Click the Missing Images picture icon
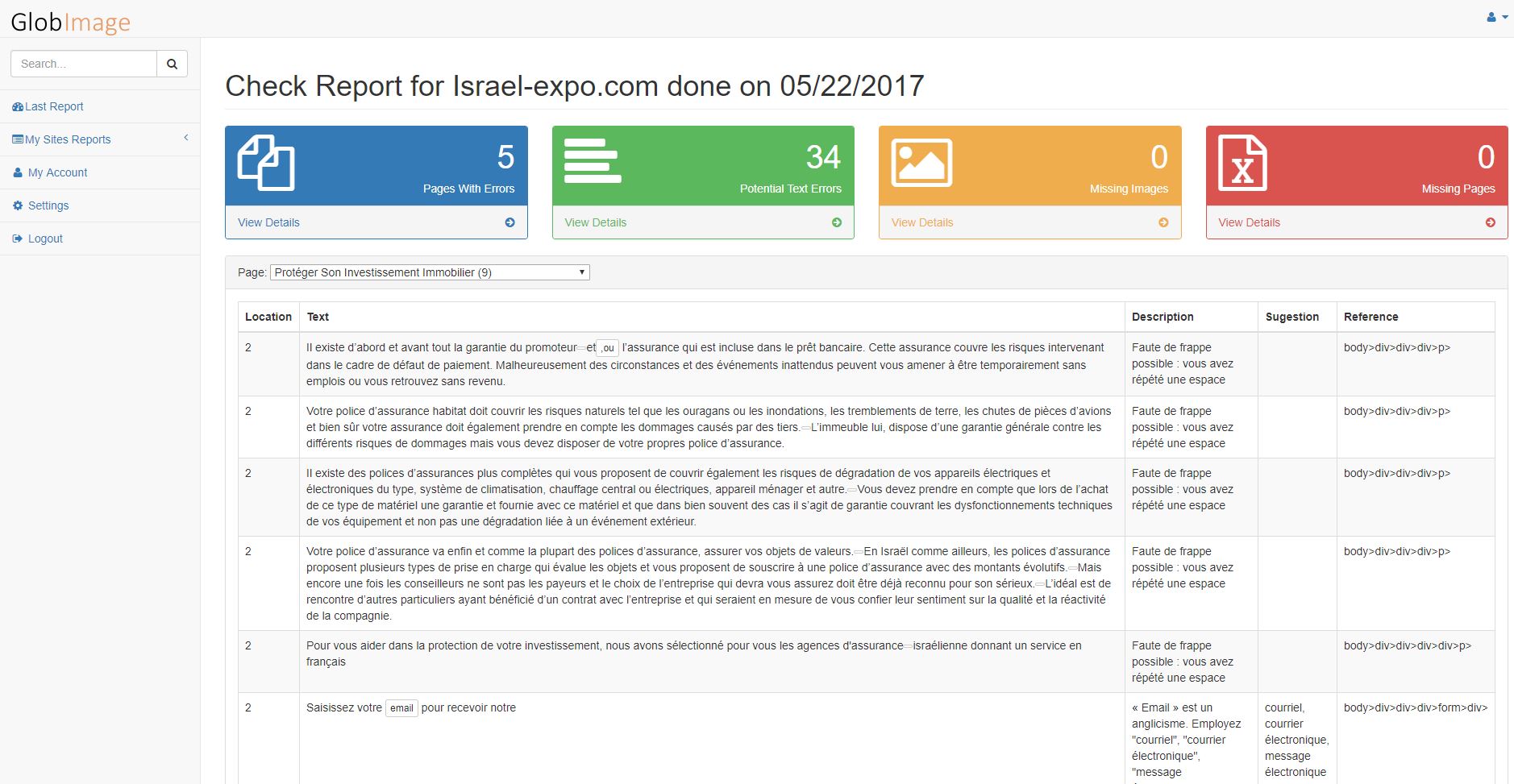Image resolution: width=1514 pixels, height=784 pixels. [921, 163]
